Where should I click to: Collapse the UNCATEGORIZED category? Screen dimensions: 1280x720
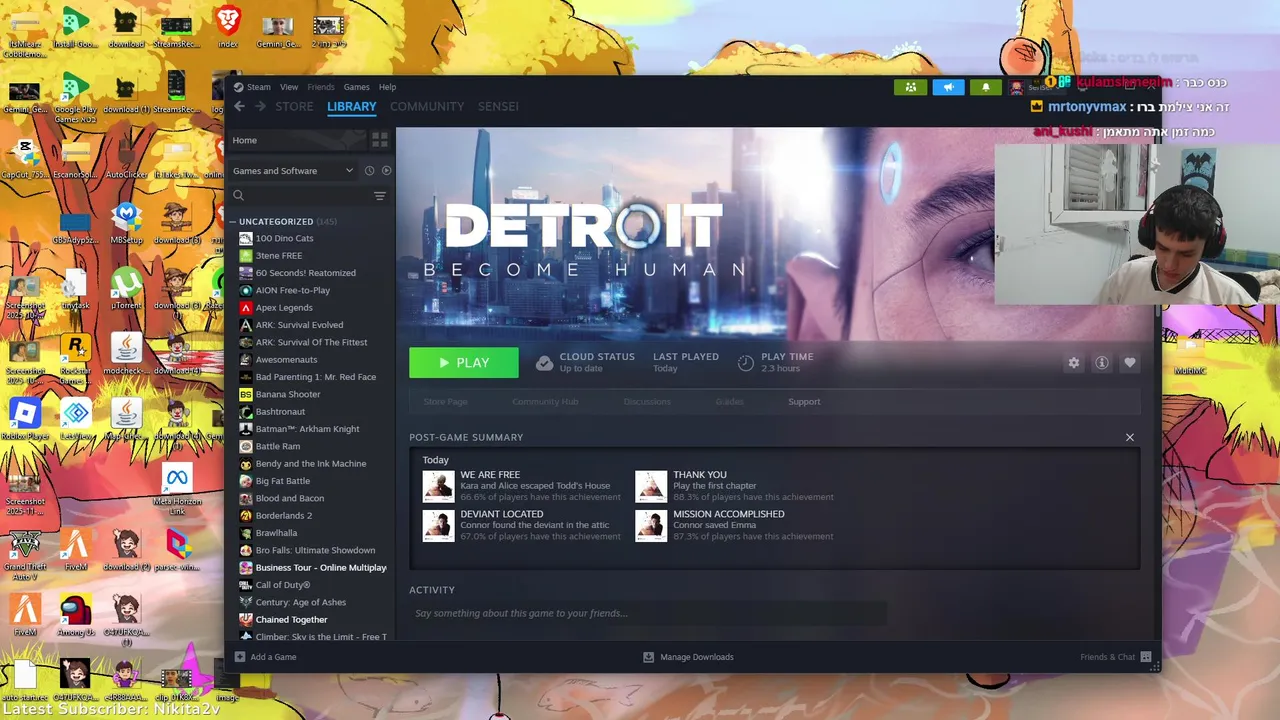pos(232,222)
